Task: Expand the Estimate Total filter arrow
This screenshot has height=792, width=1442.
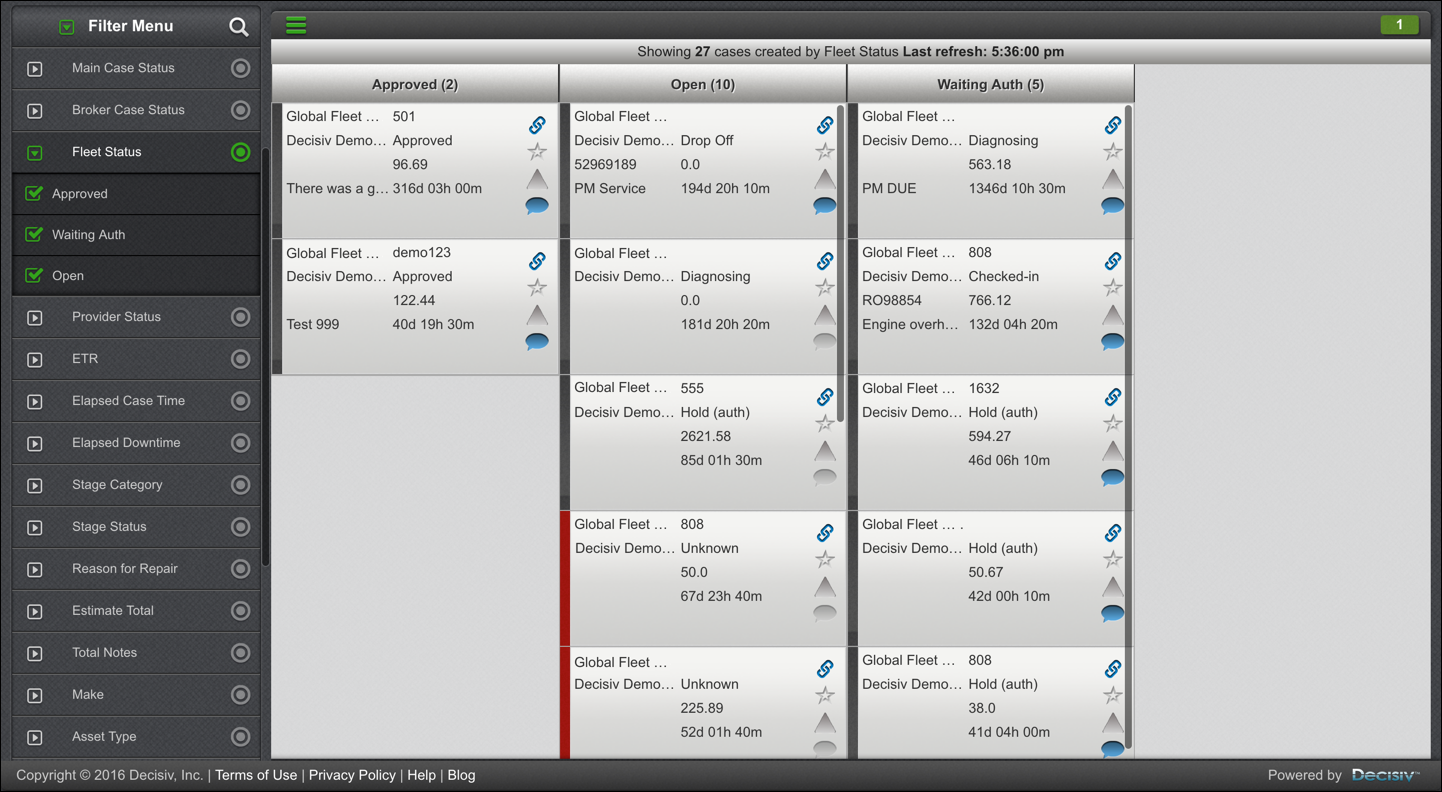Action: tap(35, 612)
